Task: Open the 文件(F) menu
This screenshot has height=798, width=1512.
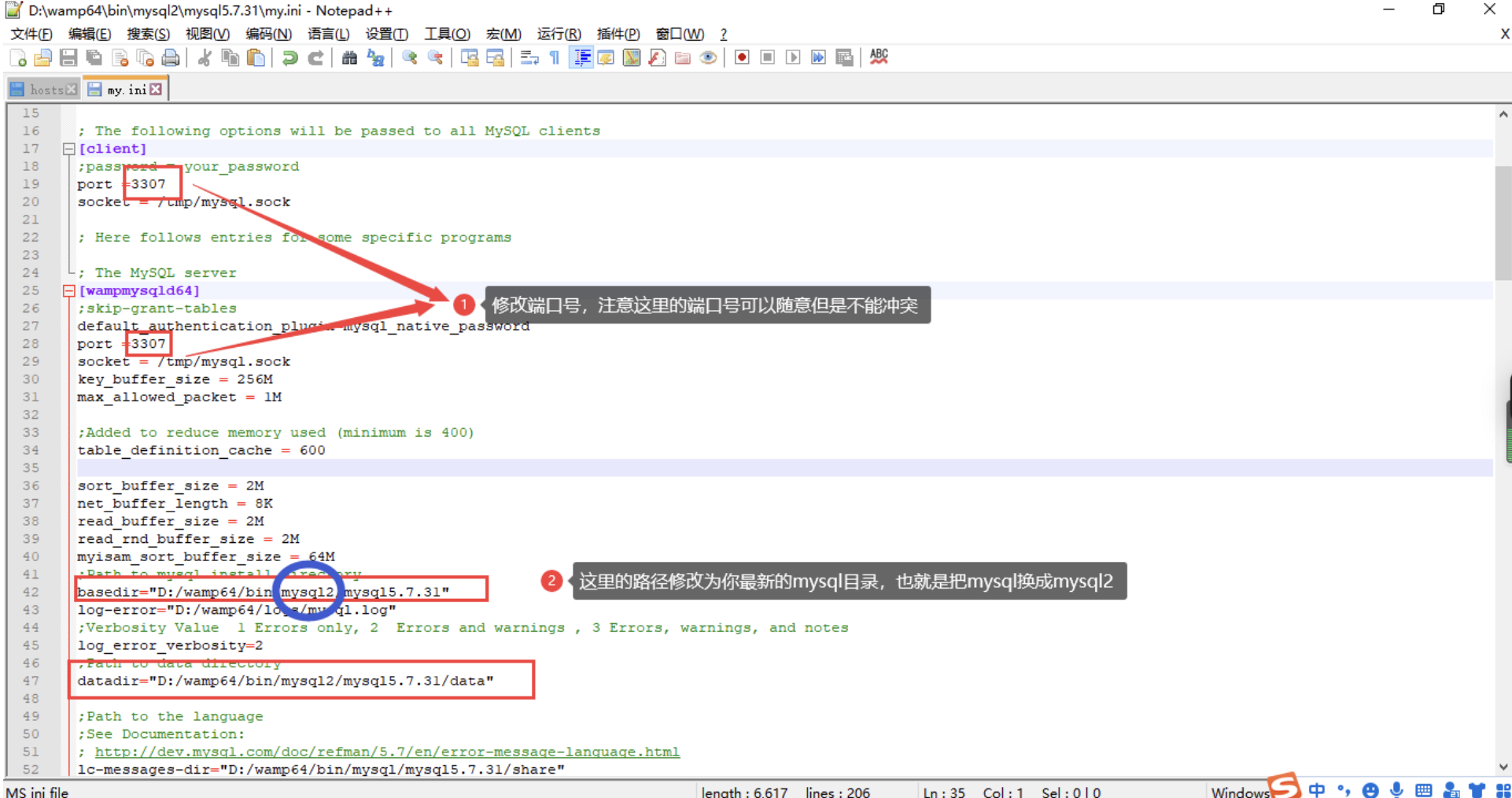Action: [x=31, y=34]
